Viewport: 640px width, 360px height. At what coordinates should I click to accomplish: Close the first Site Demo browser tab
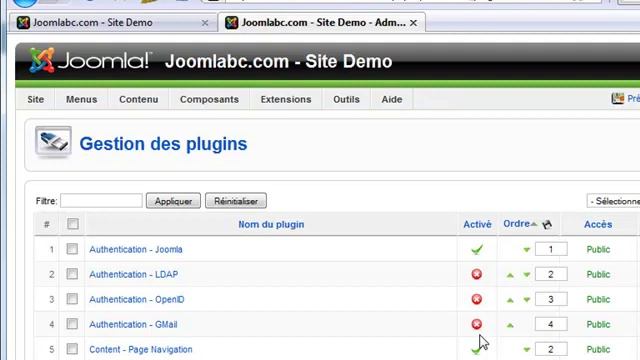205,23
